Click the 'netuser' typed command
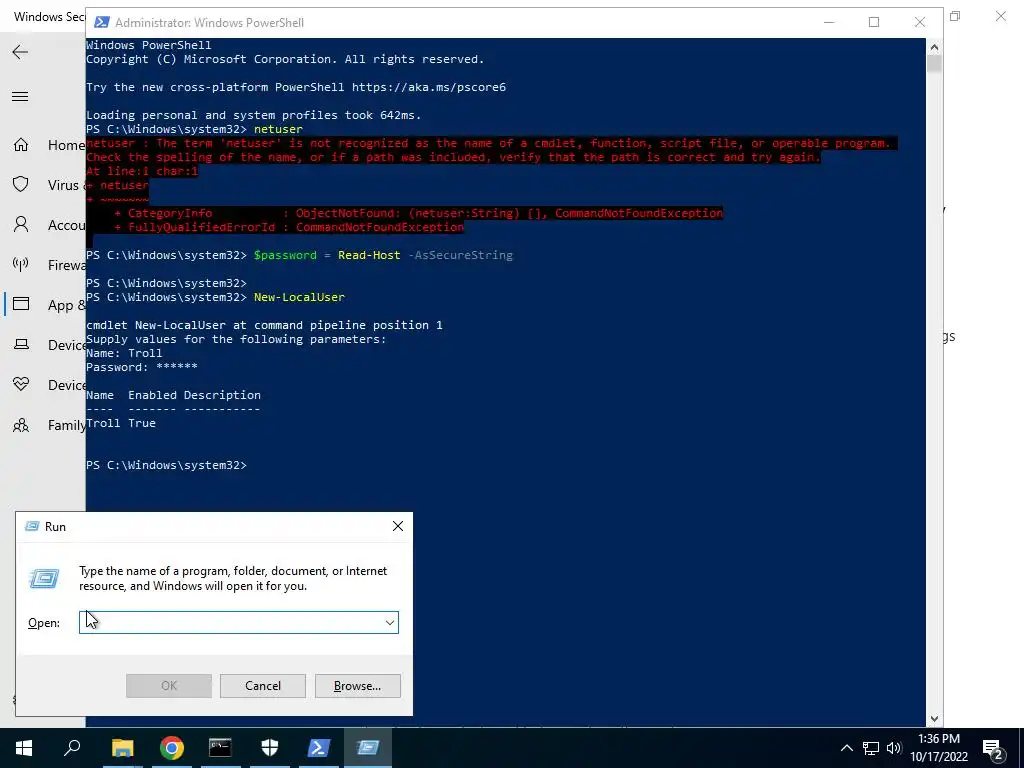This screenshot has height=768, width=1024. [278, 129]
